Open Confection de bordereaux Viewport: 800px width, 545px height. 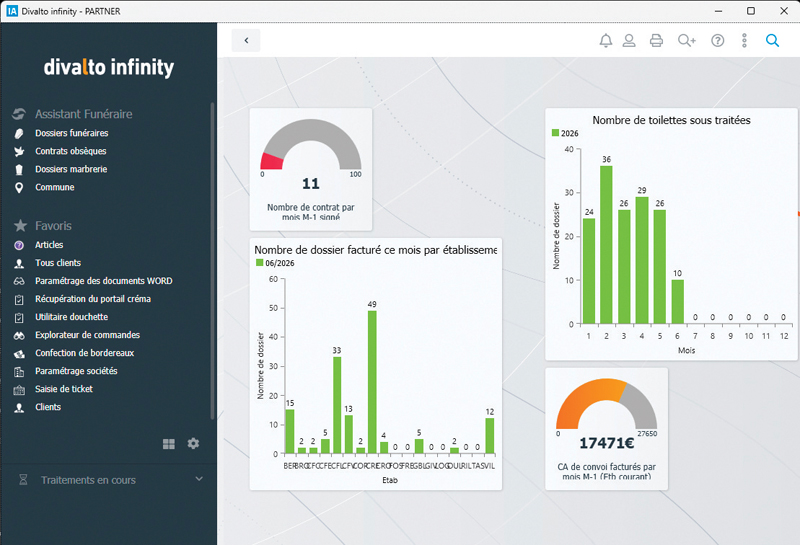click(x=84, y=353)
